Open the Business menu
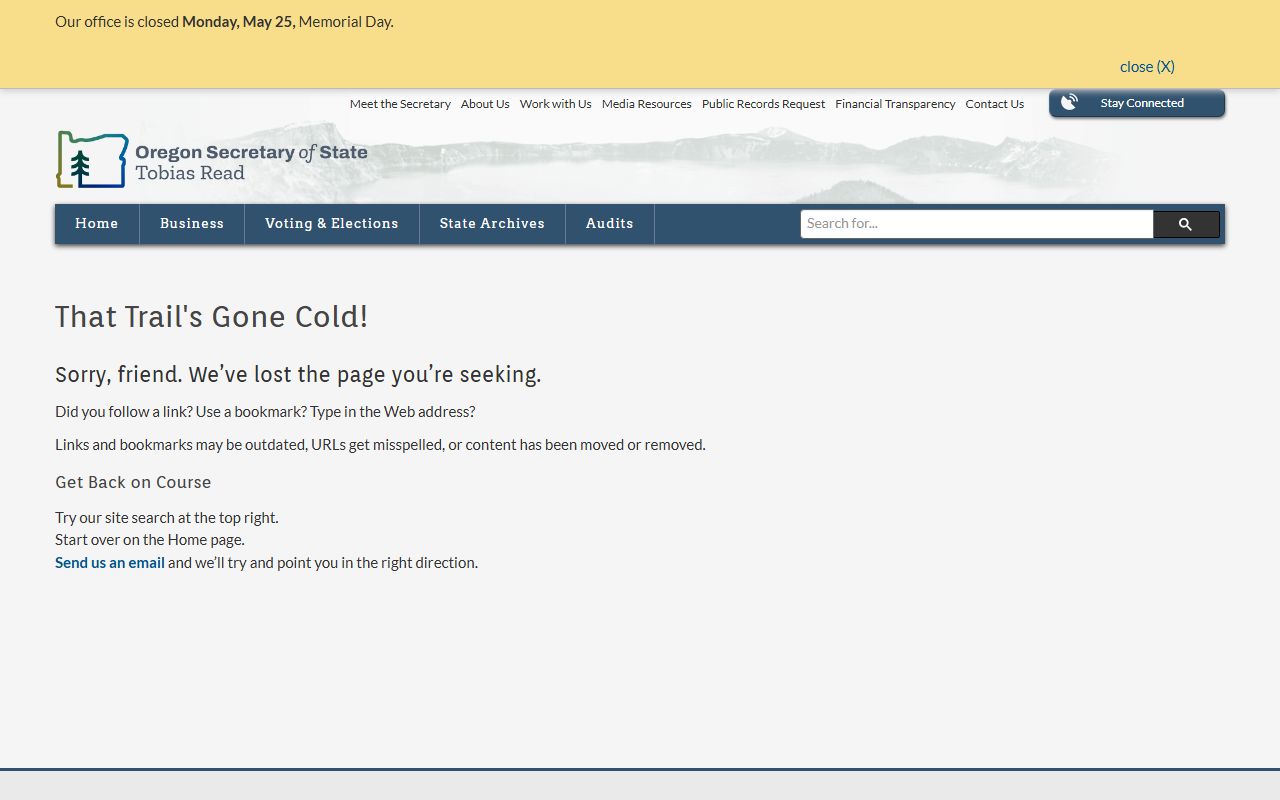The height and width of the screenshot is (800, 1280). click(192, 224)
